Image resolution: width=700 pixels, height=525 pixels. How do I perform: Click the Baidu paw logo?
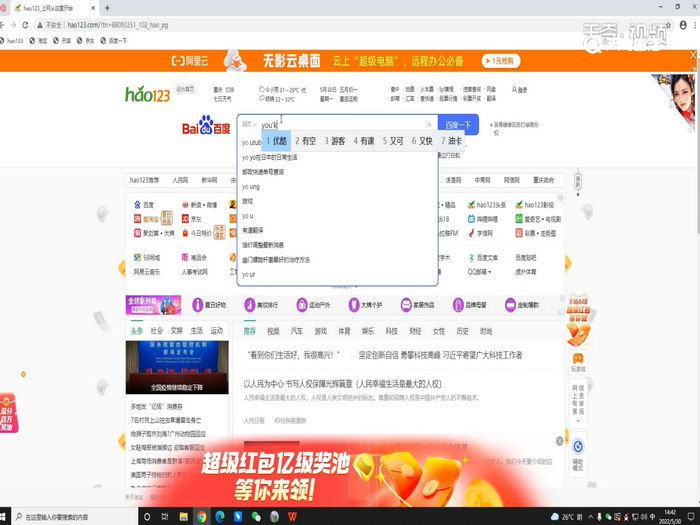tap(206, 125)
